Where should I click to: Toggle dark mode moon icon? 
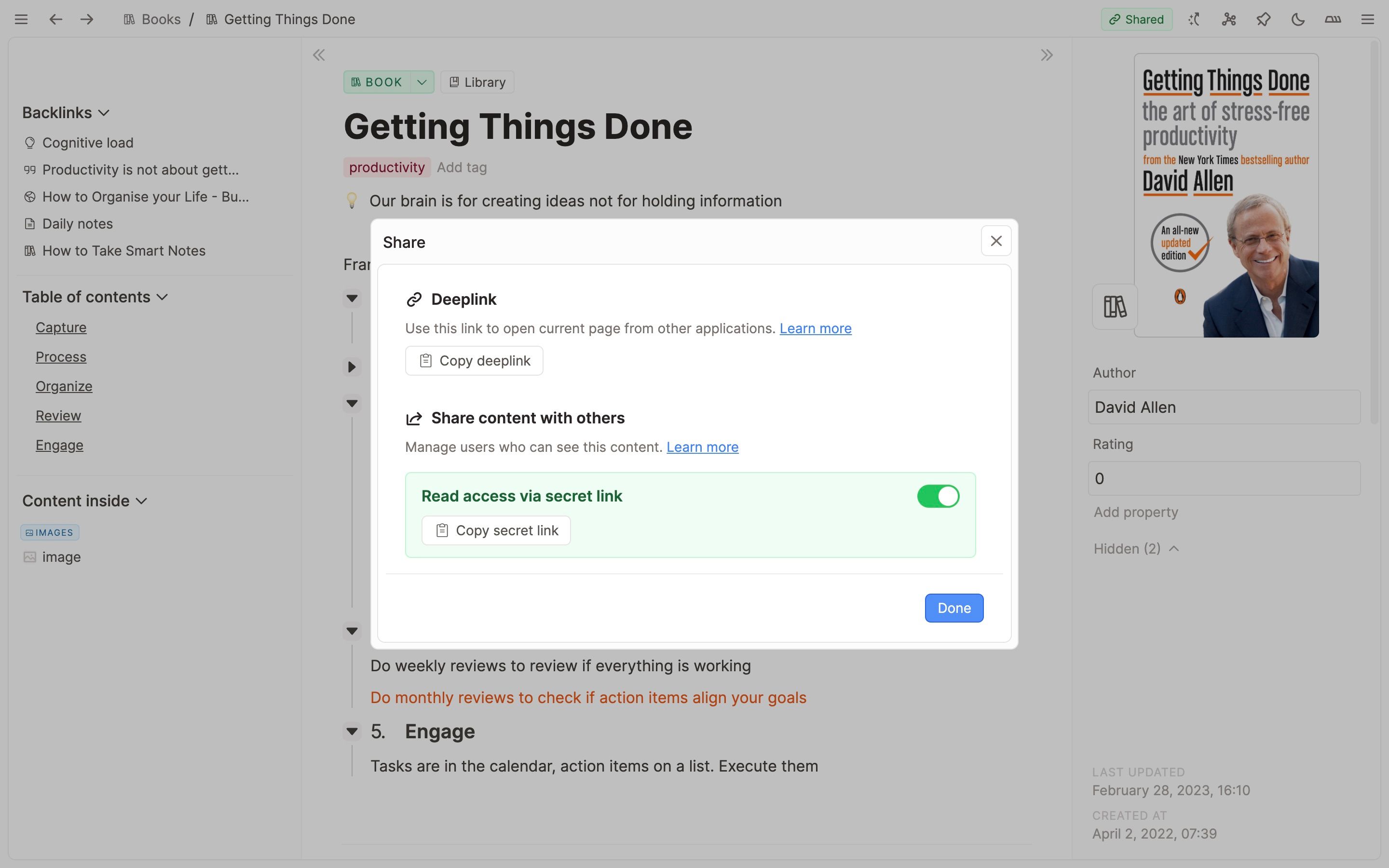tap(1298, 19)
